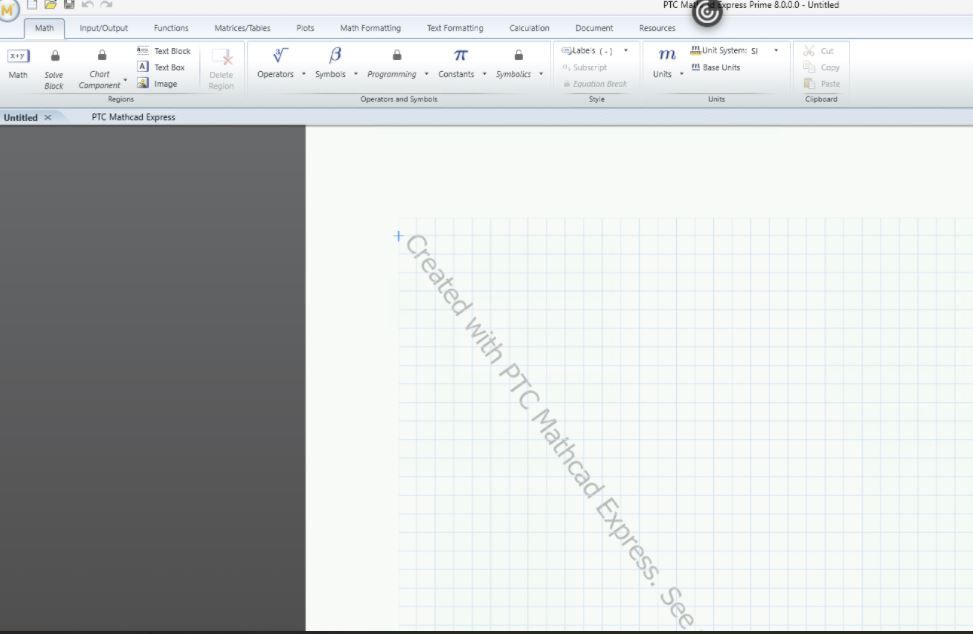The height and width of the screenshot is (634, 973).
Task: Save worksheet using the floppy disk icon
Action: pos(69,4)
